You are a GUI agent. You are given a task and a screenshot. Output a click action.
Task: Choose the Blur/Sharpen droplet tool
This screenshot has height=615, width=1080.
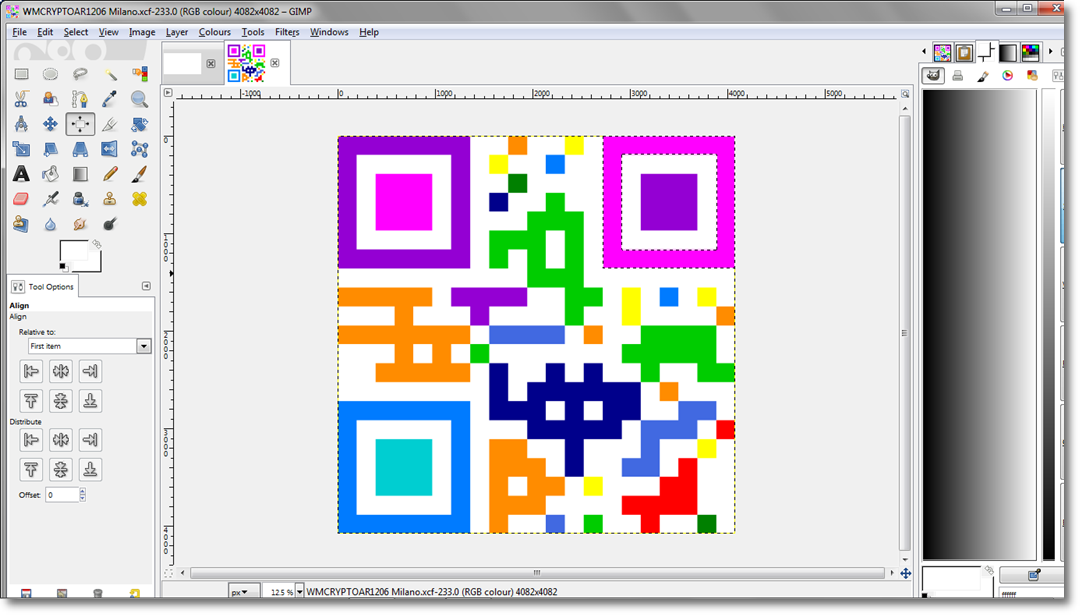point(50,224)
